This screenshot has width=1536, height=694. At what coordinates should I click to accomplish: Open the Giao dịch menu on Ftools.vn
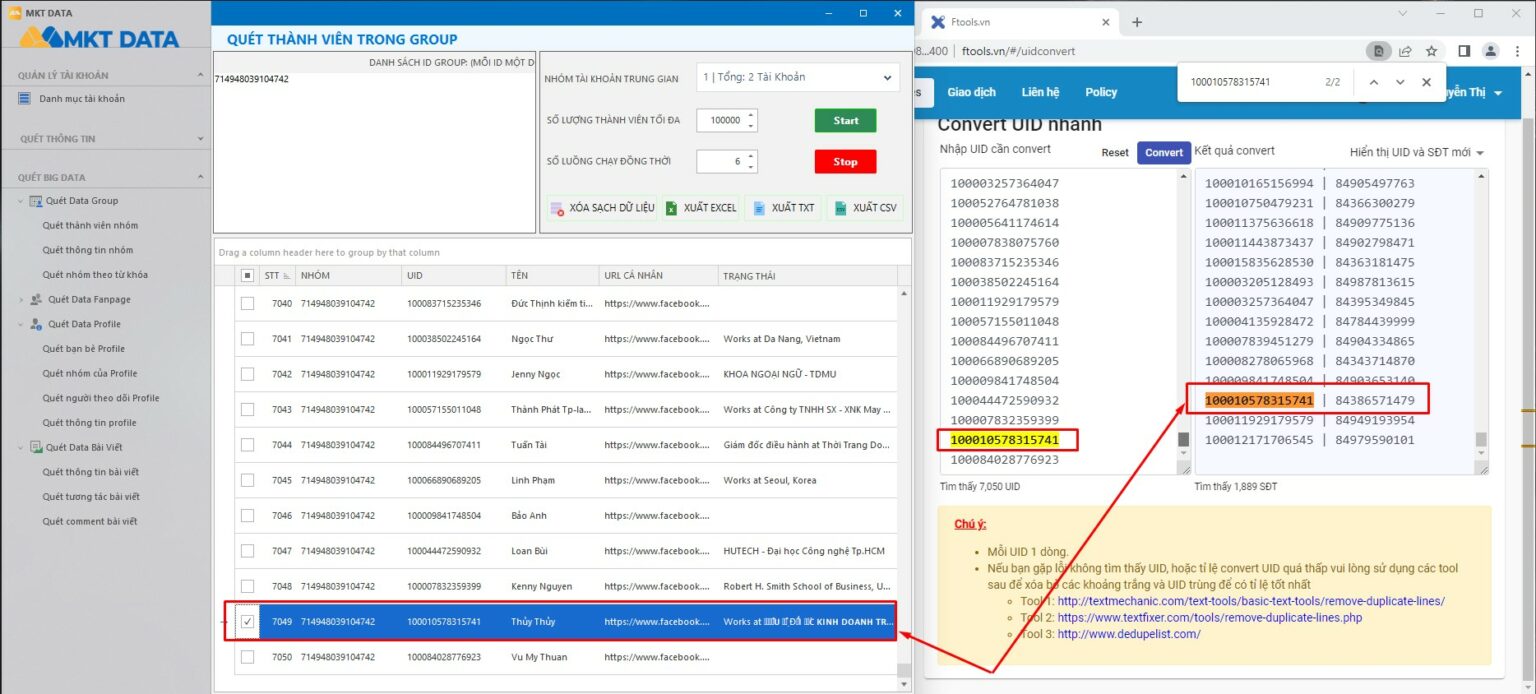tap(971, 91)
